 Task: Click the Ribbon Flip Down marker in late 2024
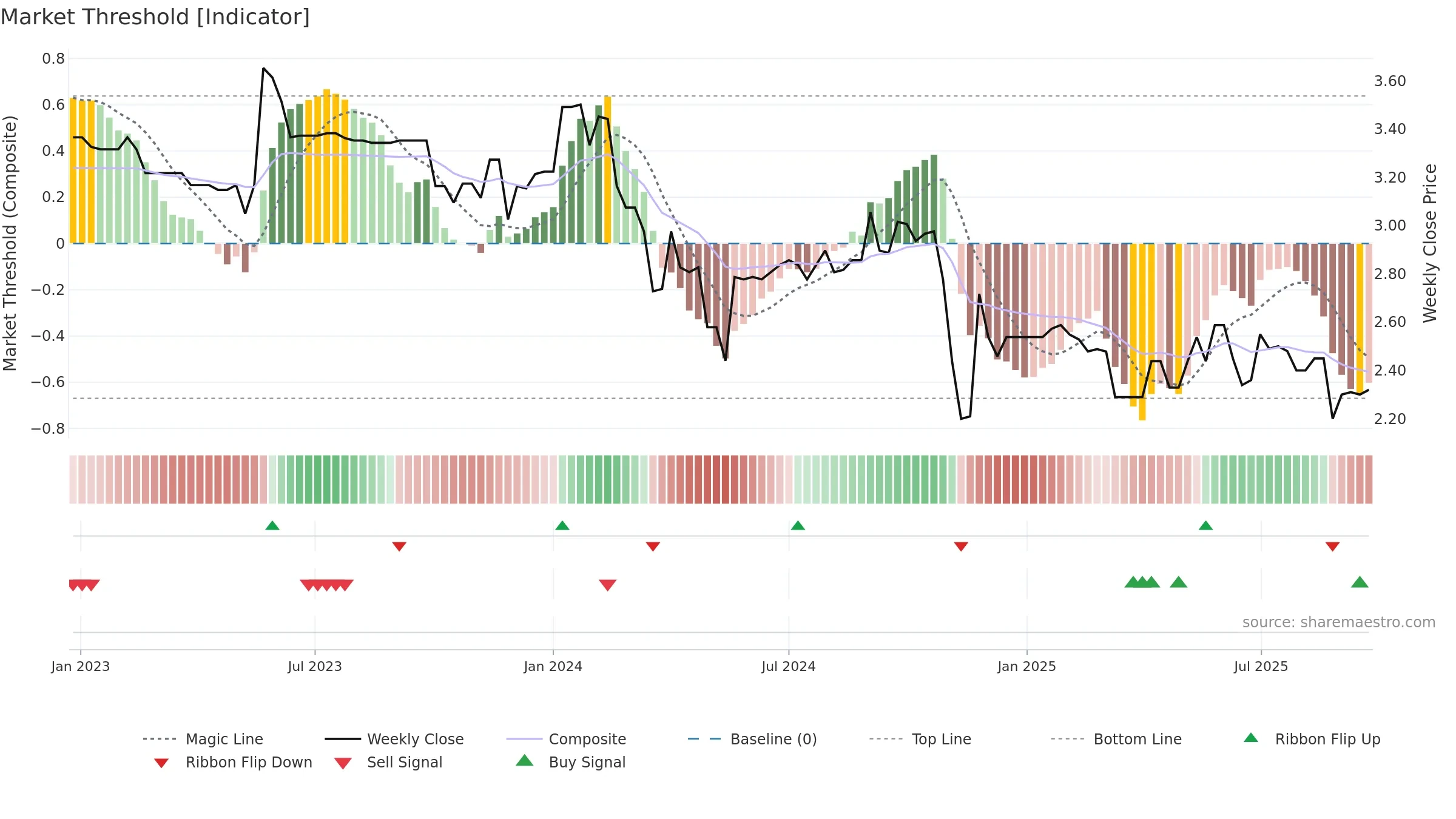click(961, 547)
